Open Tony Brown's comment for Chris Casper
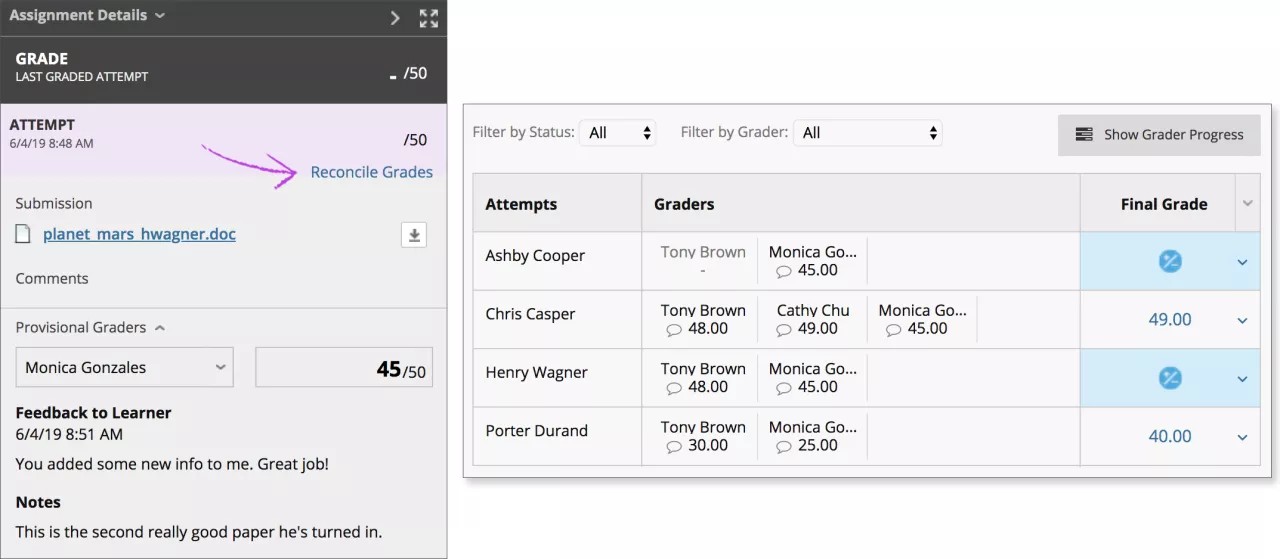This screenshot has width=1280, height=559. (x=674, y=329)
